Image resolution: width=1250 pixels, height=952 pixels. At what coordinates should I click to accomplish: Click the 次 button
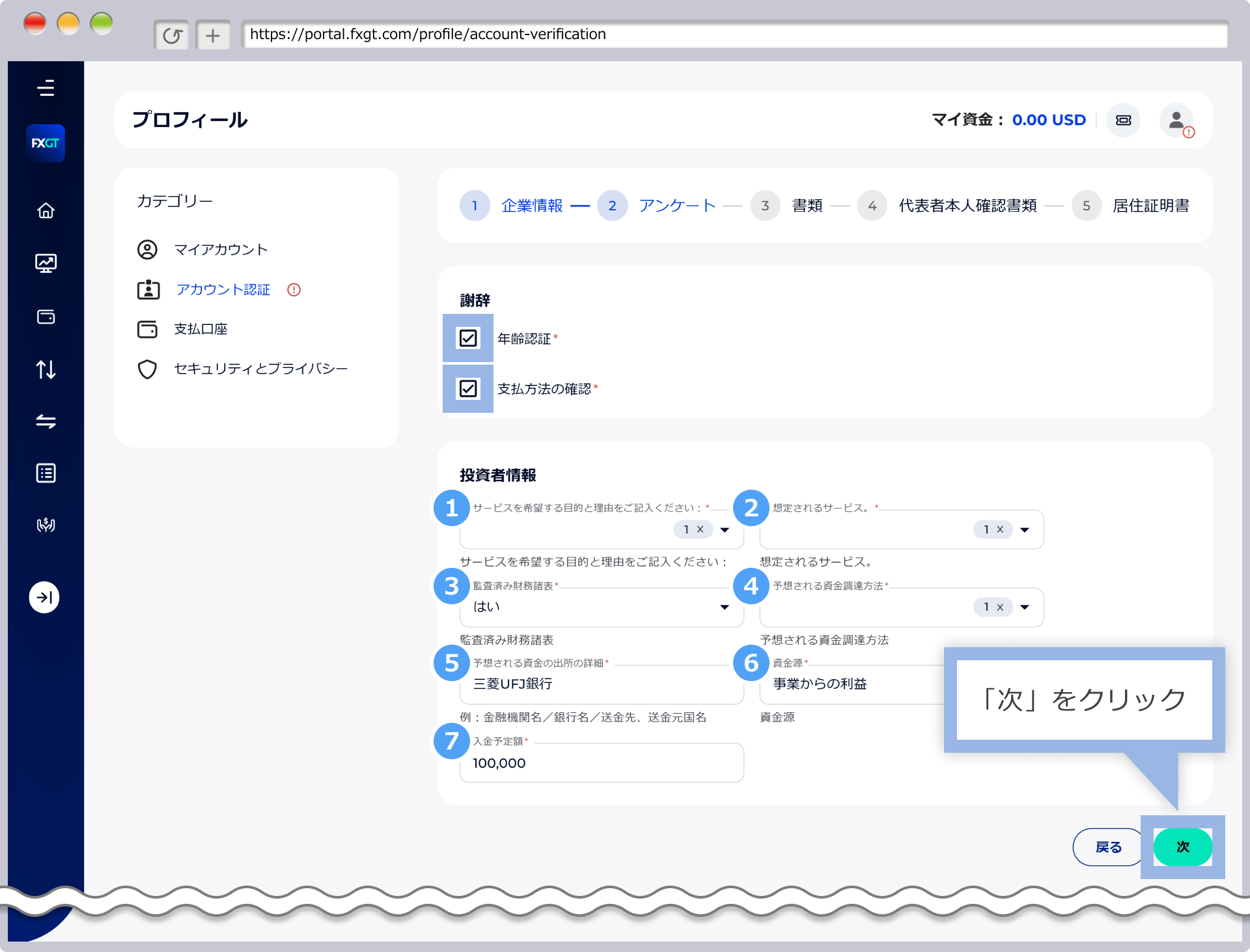pyautogui.click(x=1182, y=847)
